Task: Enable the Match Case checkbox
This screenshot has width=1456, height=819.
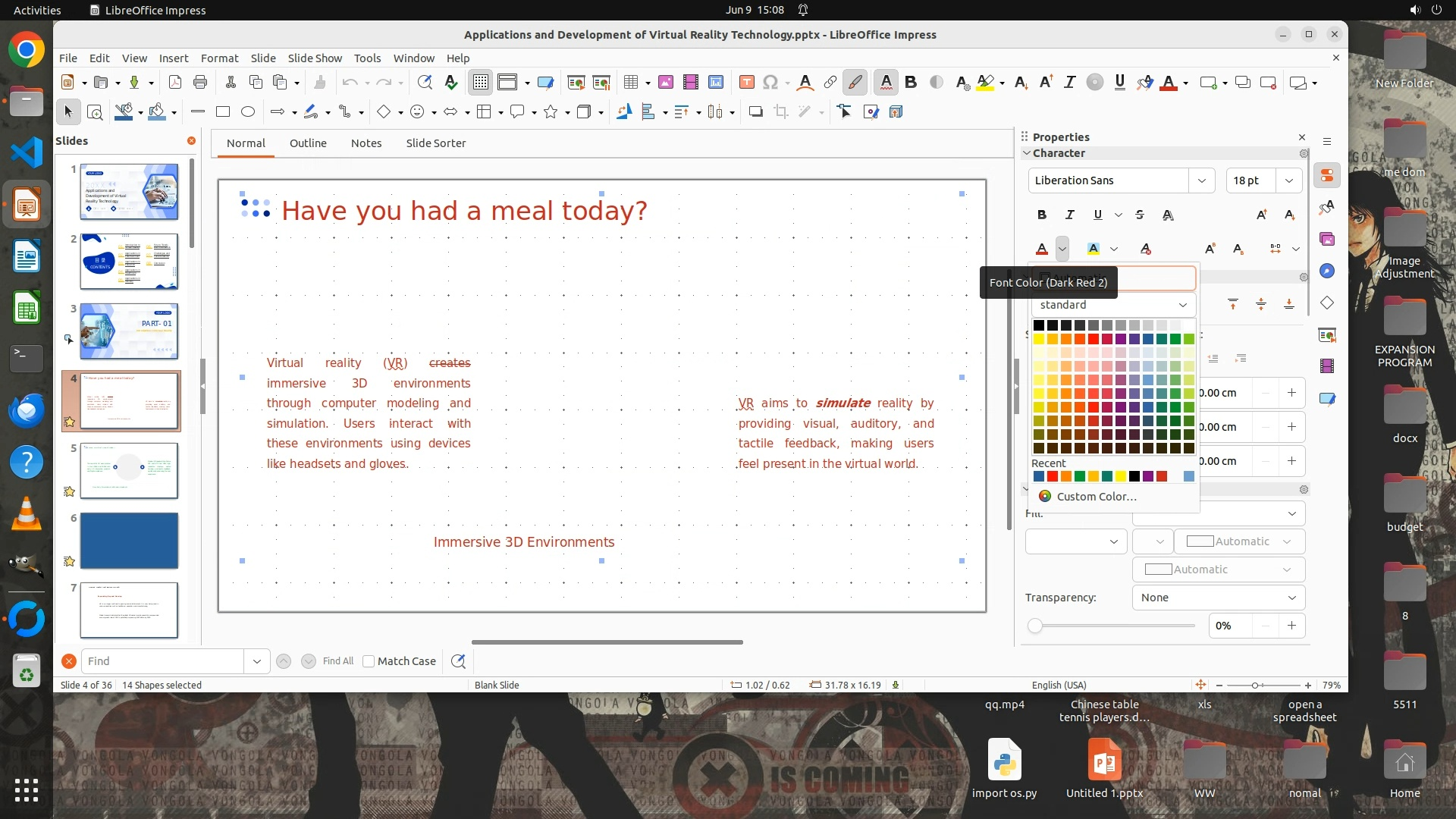Action: pyautogui.click(x=369, y=661)
